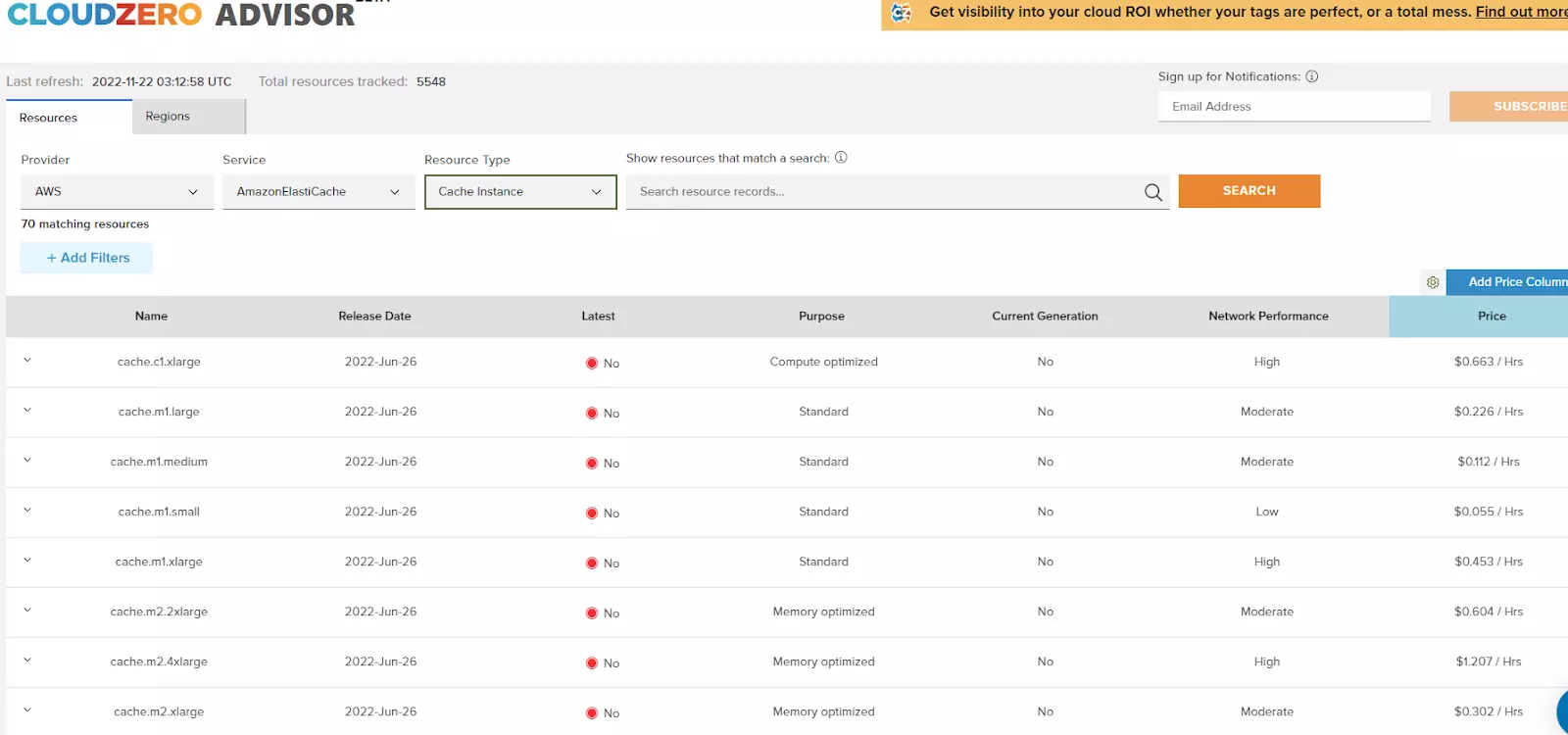
Task: Click the $0.055 / Hrs price cell
Action: (x=1489, y=512)
